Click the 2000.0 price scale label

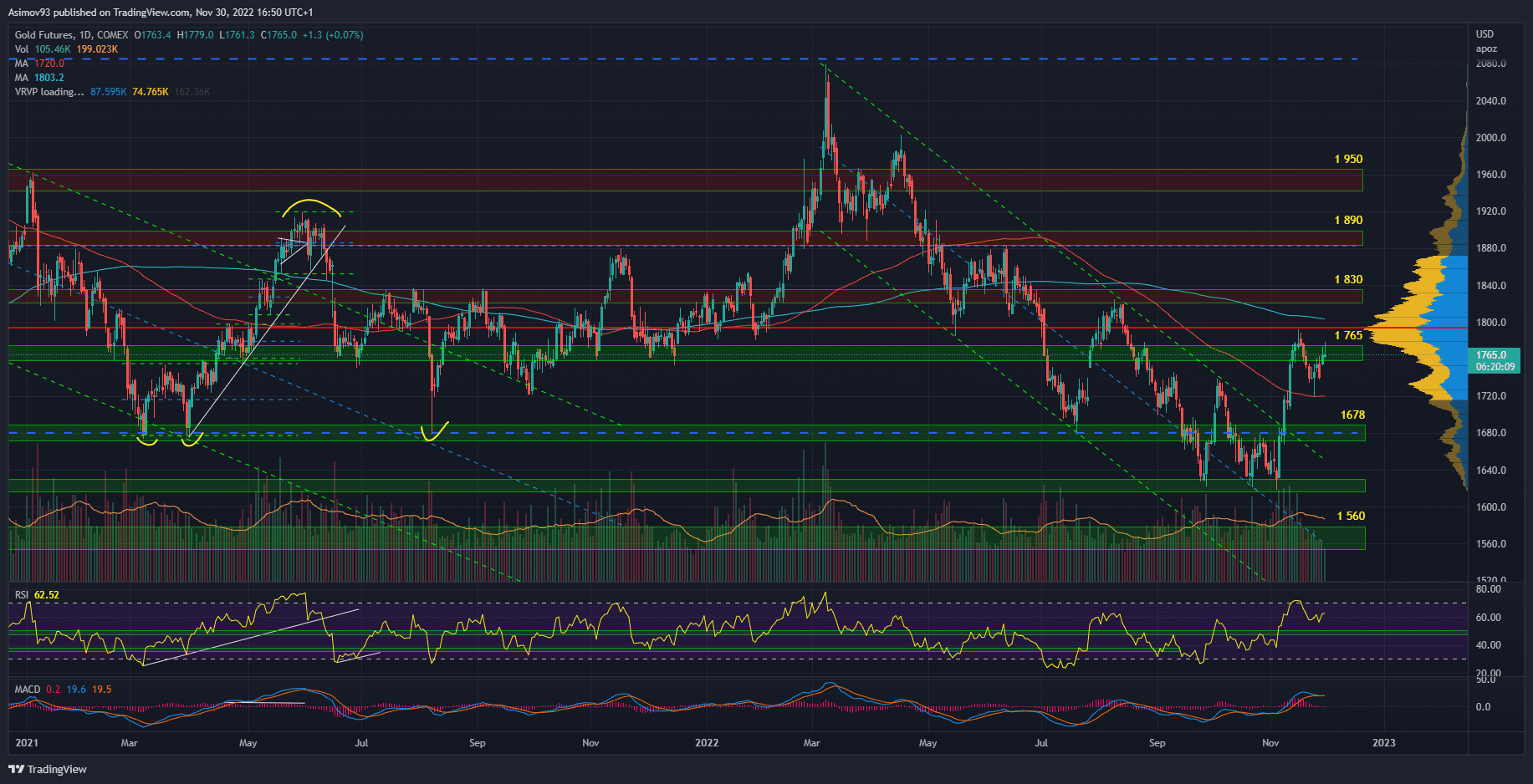click(x=1491, y=138)
